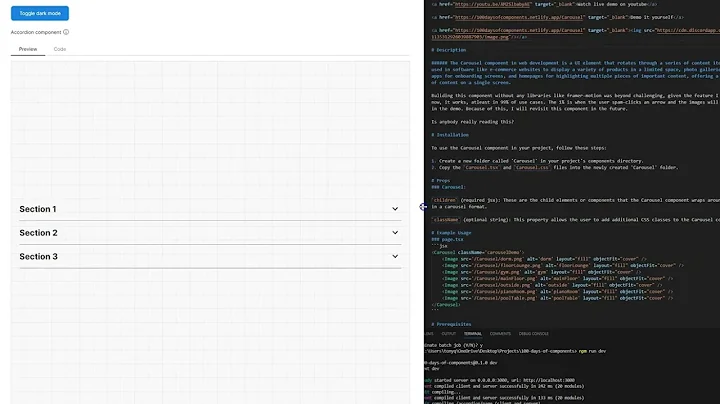The image size is (720, 404).
Task: Click the Accordion component label
Action: [36, 32]
